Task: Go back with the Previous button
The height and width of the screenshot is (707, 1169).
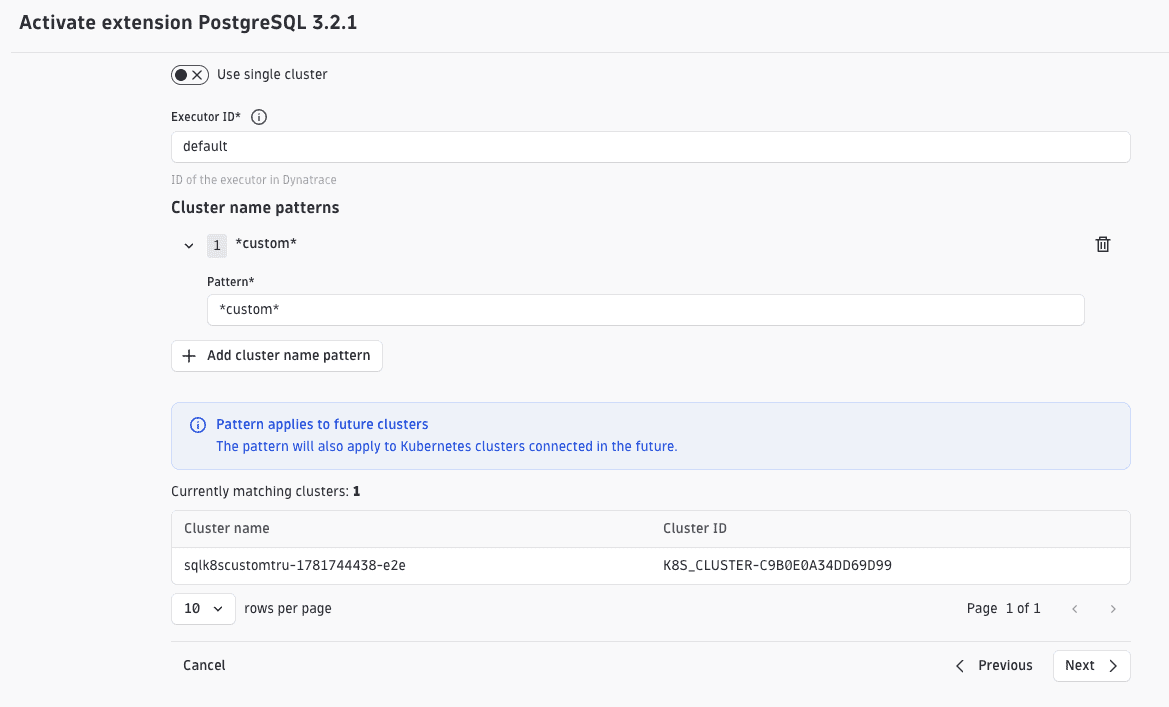Action: (994, 666)
